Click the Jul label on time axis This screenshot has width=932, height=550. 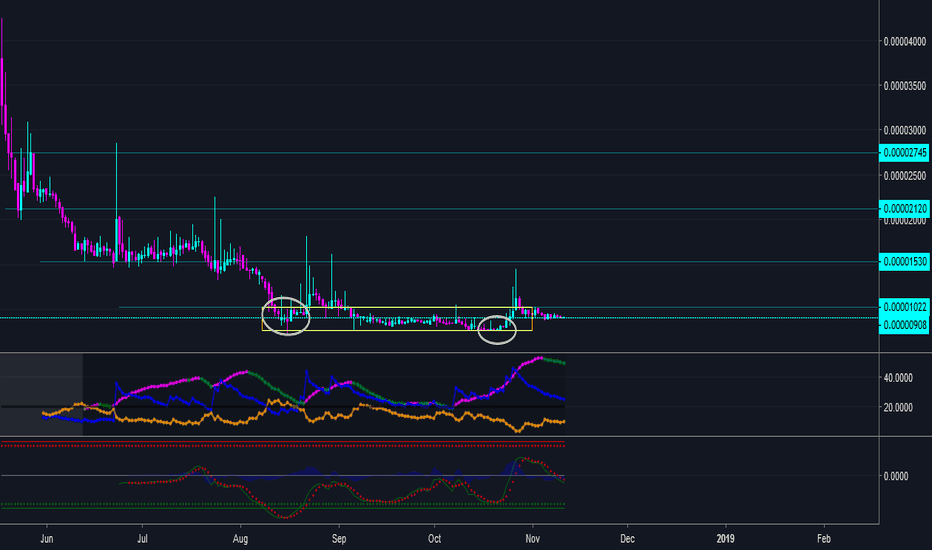(142, 539)
